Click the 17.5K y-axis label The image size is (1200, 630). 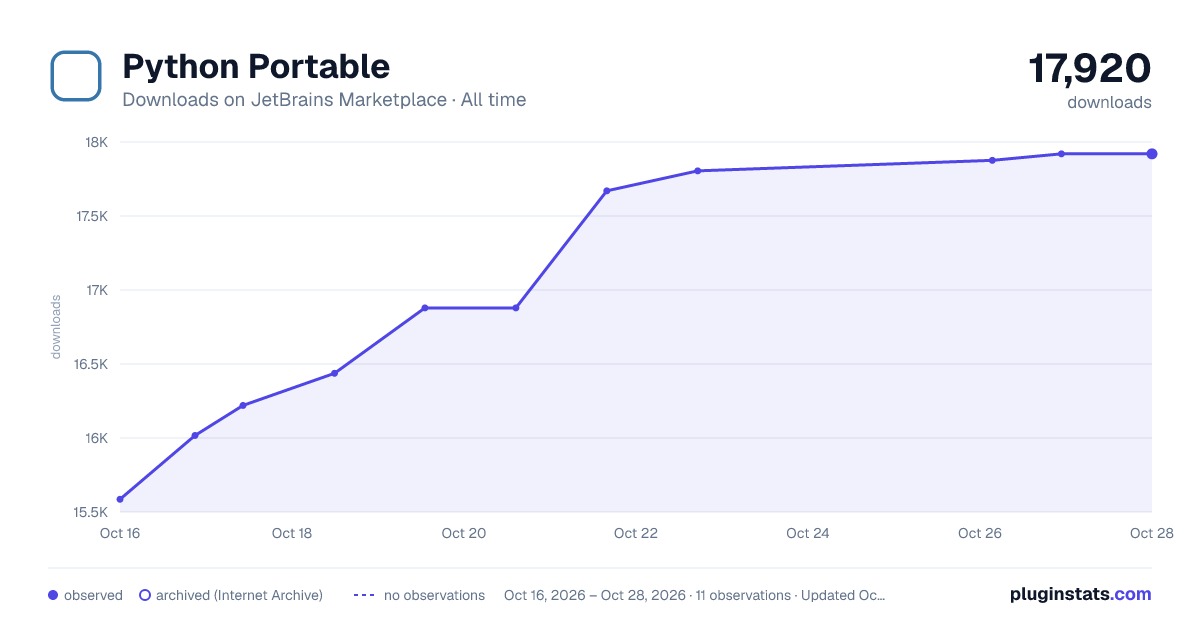point(92,216)
